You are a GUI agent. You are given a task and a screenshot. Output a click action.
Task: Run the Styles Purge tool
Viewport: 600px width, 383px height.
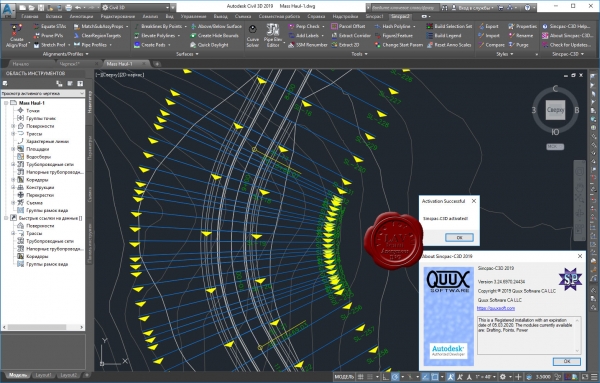[x=518, y=45]
